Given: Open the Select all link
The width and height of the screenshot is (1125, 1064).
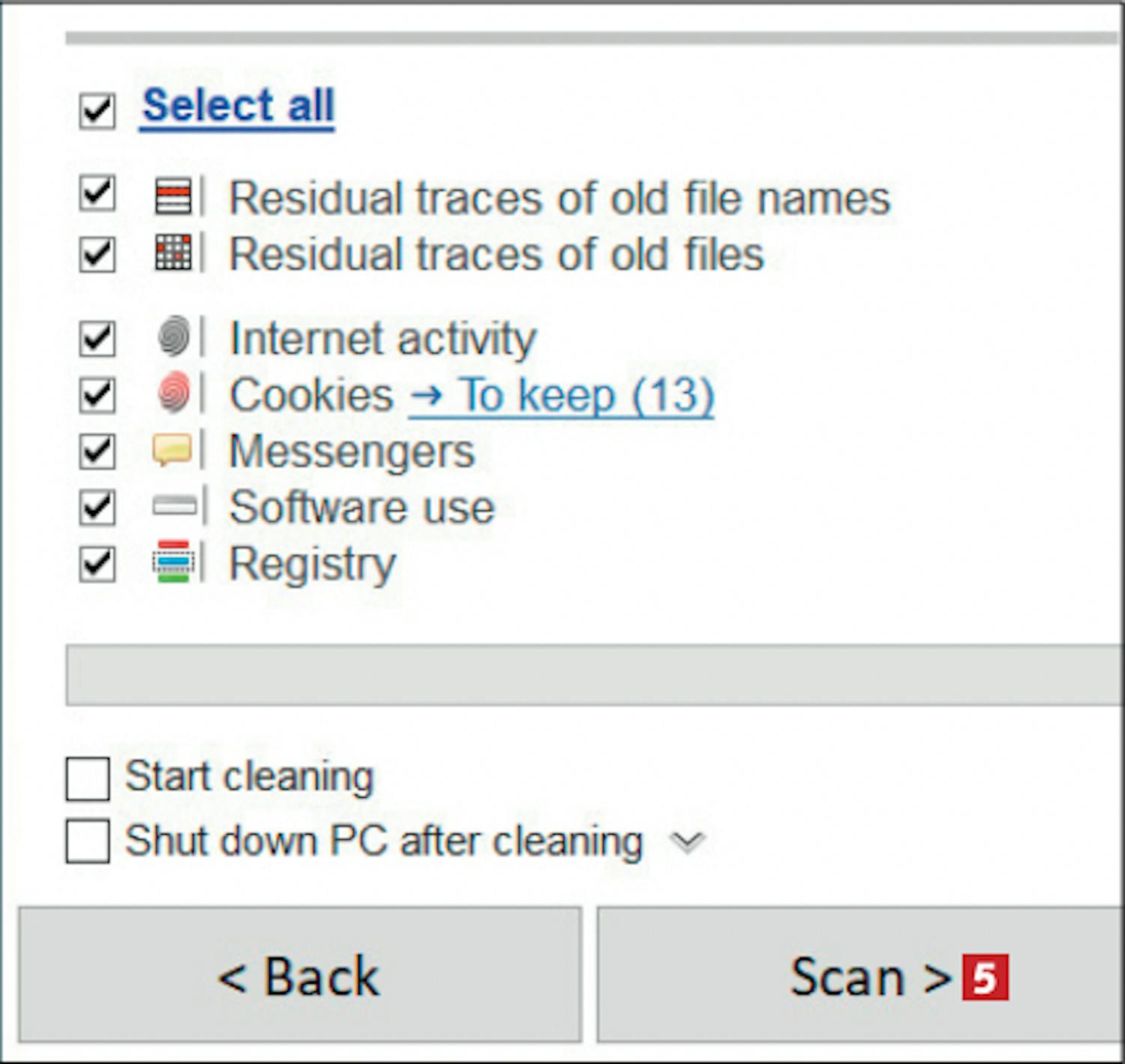Looking at the screenshot, I should (x=238, y=106).
